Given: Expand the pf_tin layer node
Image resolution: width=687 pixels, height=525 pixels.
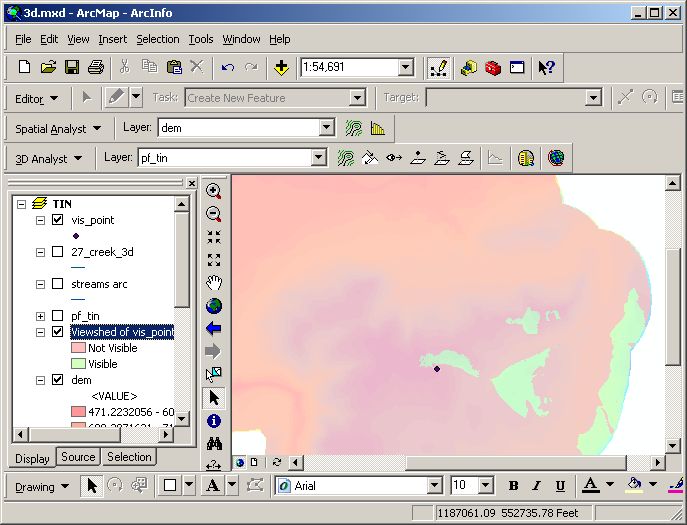Looking at the screenshot, I should (40, 316).
